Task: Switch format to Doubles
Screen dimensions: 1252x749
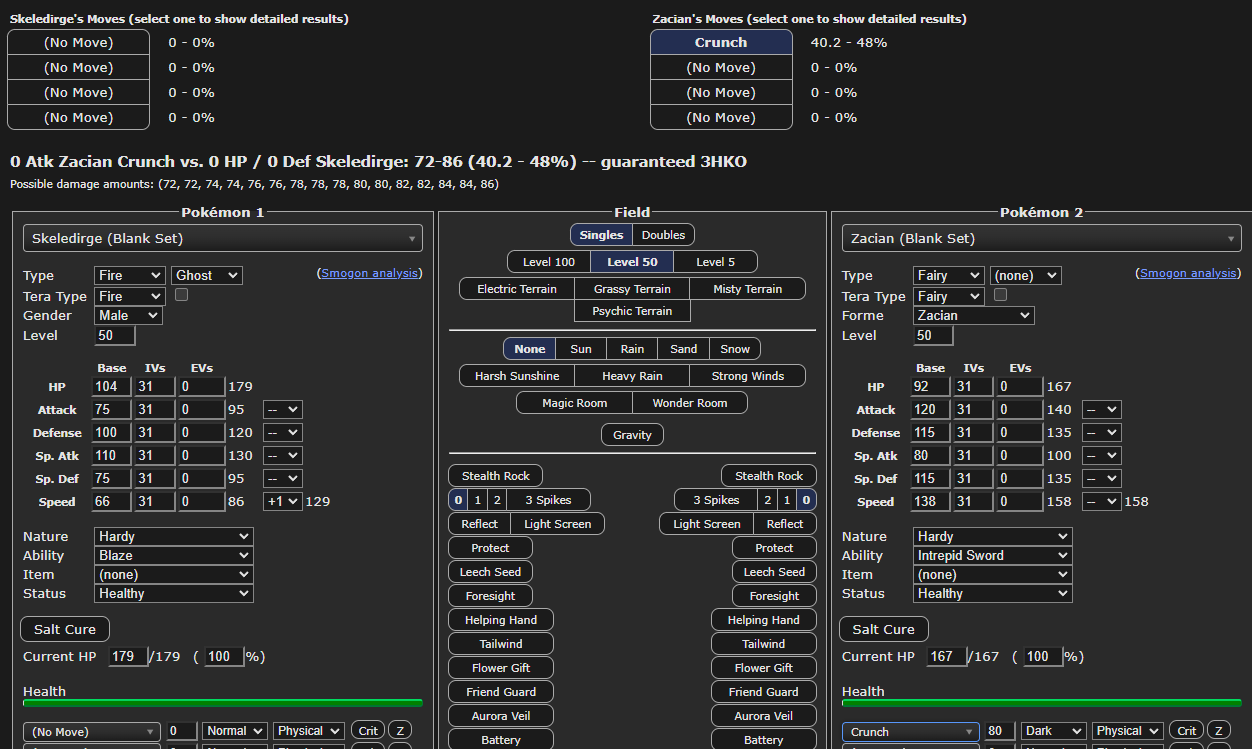Action: 663,235
